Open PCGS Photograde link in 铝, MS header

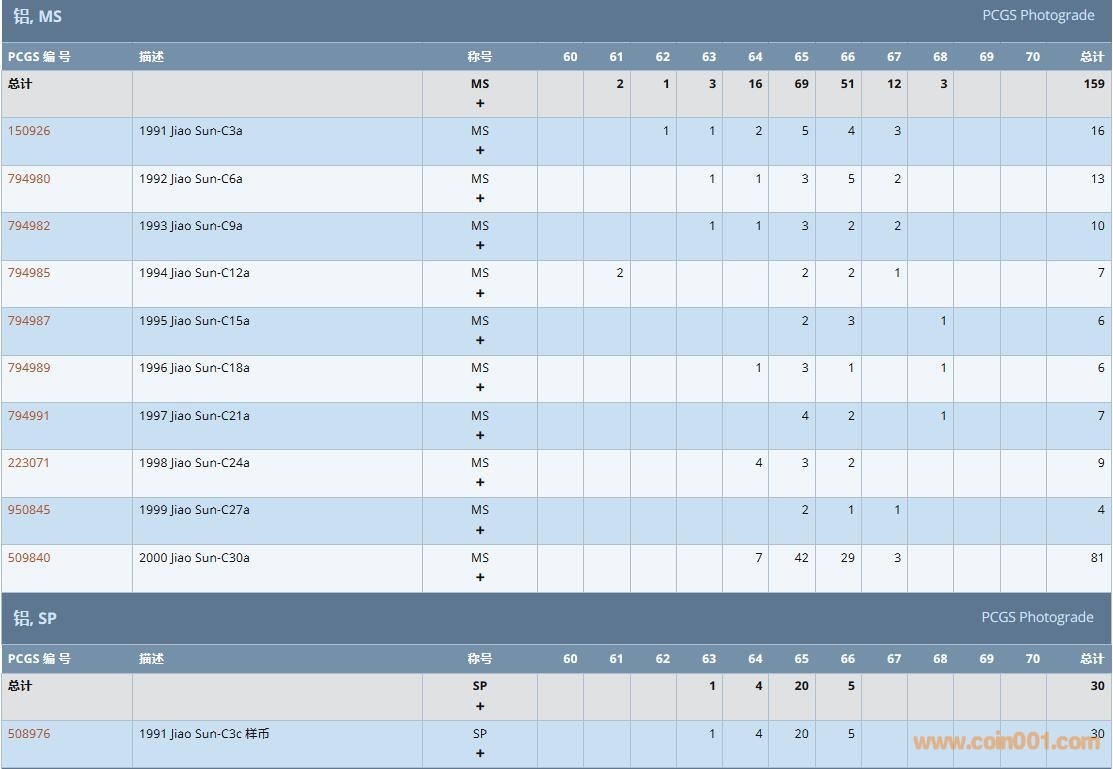tap(1037, 16)
